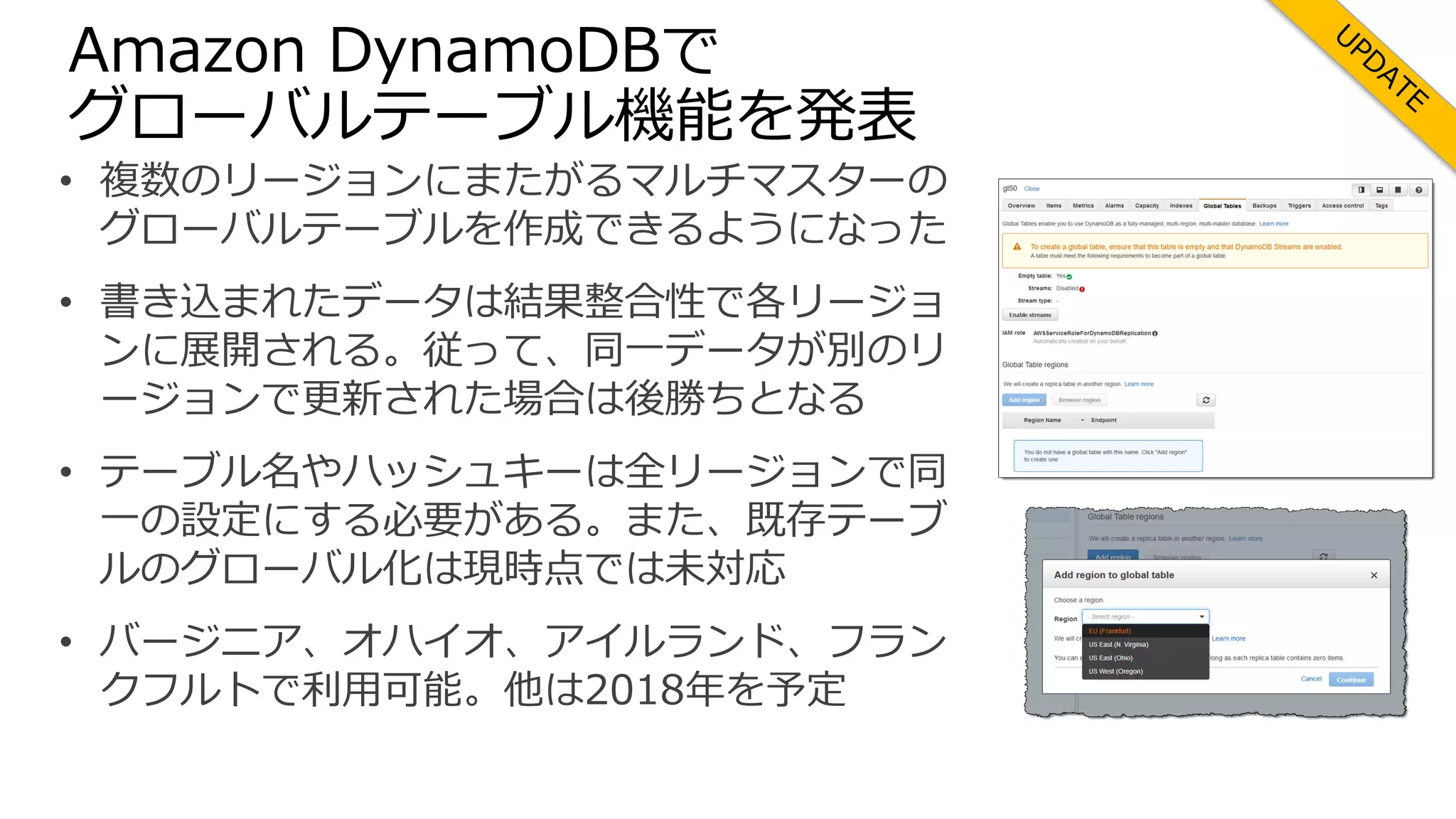Click the bullet starting 'テーブル名やハッシュキー'
Screen dimensions: 1456x819
[523, 519]
